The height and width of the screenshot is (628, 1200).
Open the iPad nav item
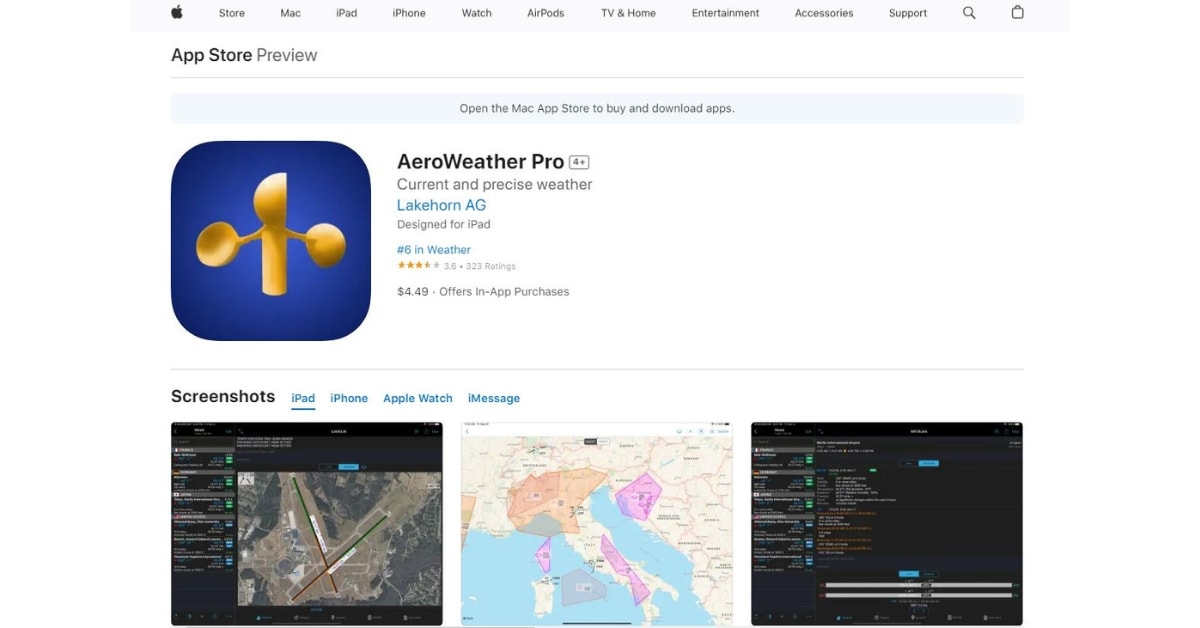click(346, 13)
